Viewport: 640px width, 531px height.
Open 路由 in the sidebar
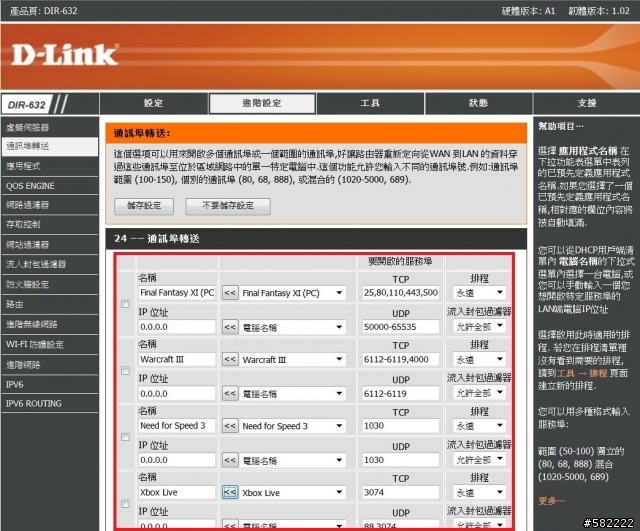click(x=50, y=304)
